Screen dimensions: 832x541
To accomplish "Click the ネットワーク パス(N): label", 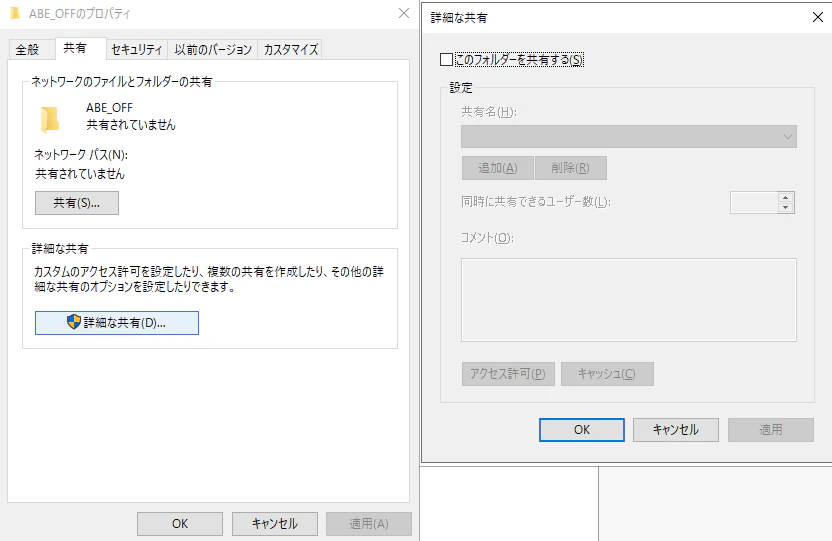I will 81,155.
